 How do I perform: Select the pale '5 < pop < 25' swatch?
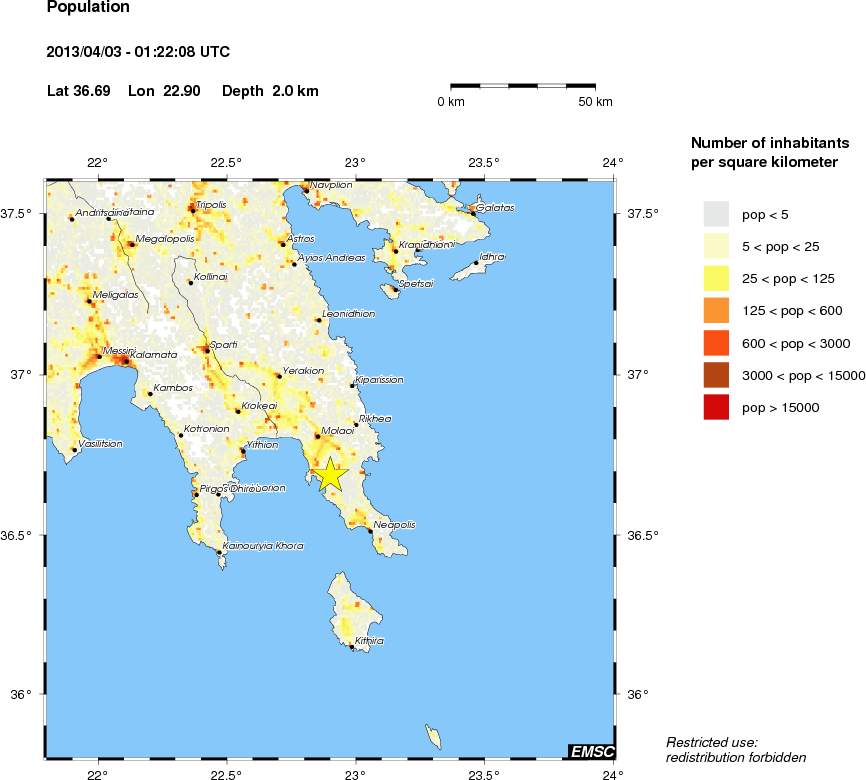click(x=716, y=246)
